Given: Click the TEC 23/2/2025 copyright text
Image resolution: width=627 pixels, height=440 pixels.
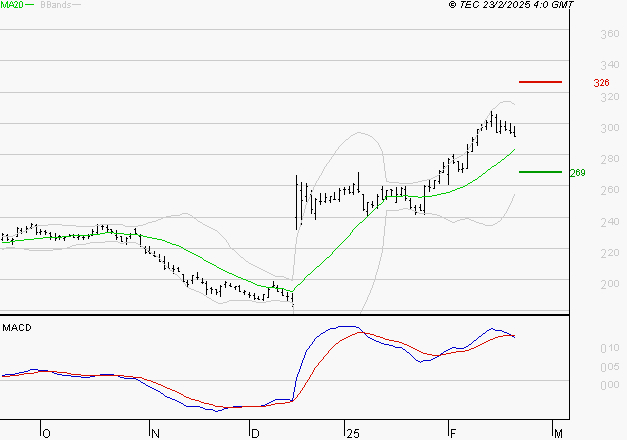Looking at the screenshot, I should point(511,5).
